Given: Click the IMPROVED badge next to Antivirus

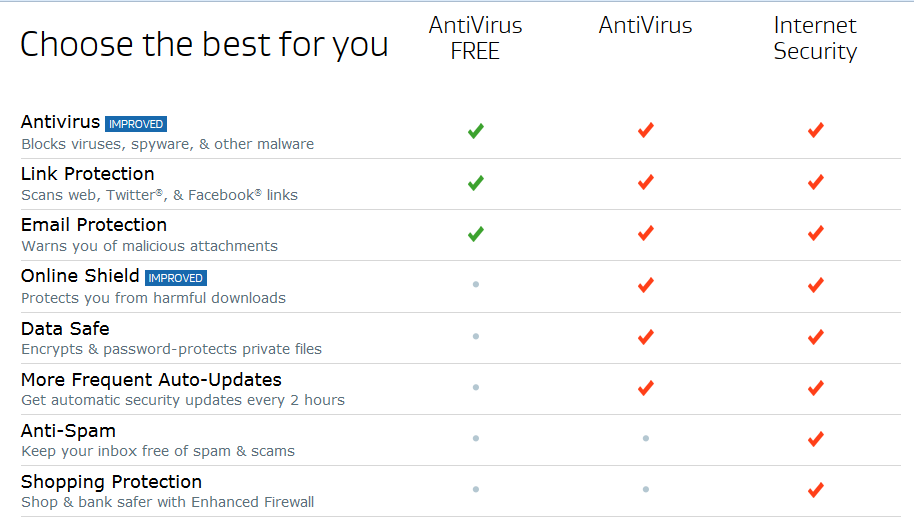Looking at the screenshot, I should click(x=136, y=124).
